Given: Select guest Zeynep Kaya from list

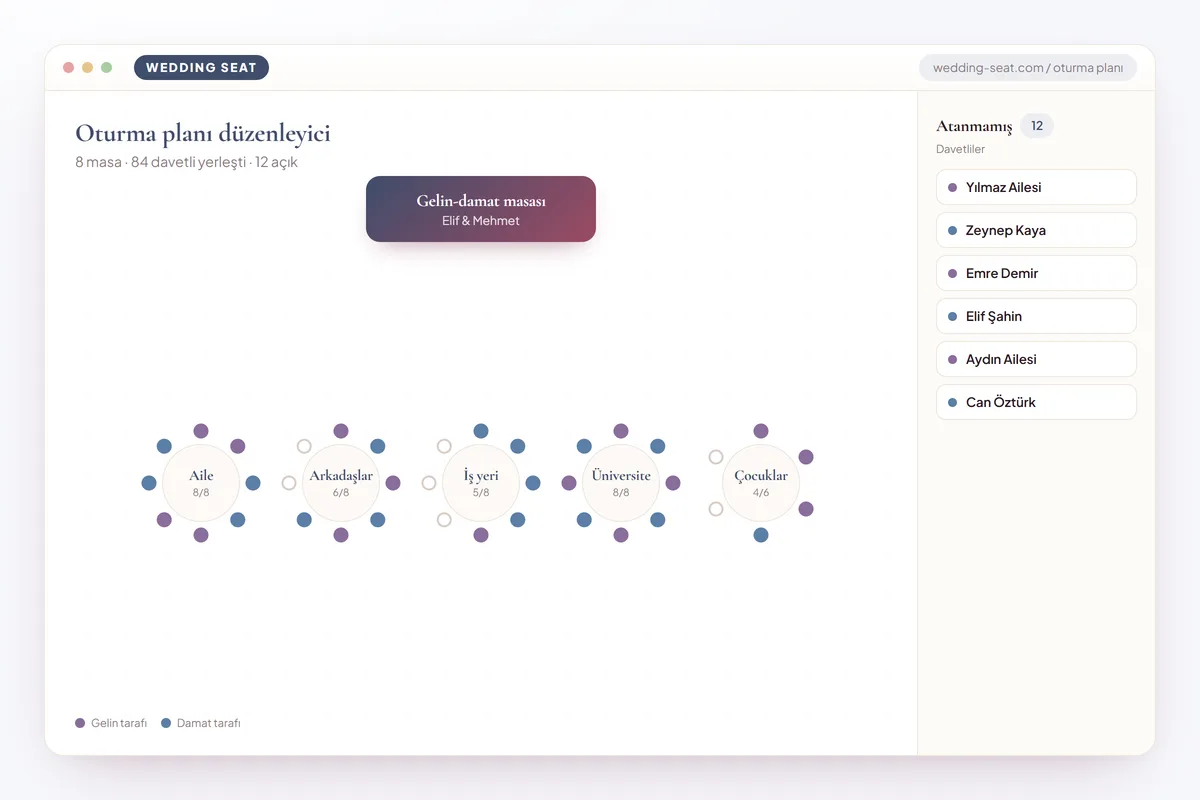Looking at the screenshot, I should (x=1036, y=230).
